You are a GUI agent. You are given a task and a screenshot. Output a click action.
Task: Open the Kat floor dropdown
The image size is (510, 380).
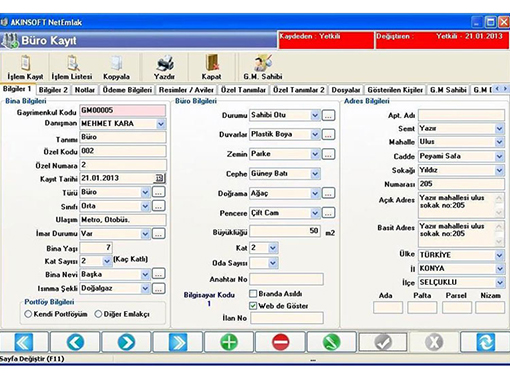tap(273, 248)
